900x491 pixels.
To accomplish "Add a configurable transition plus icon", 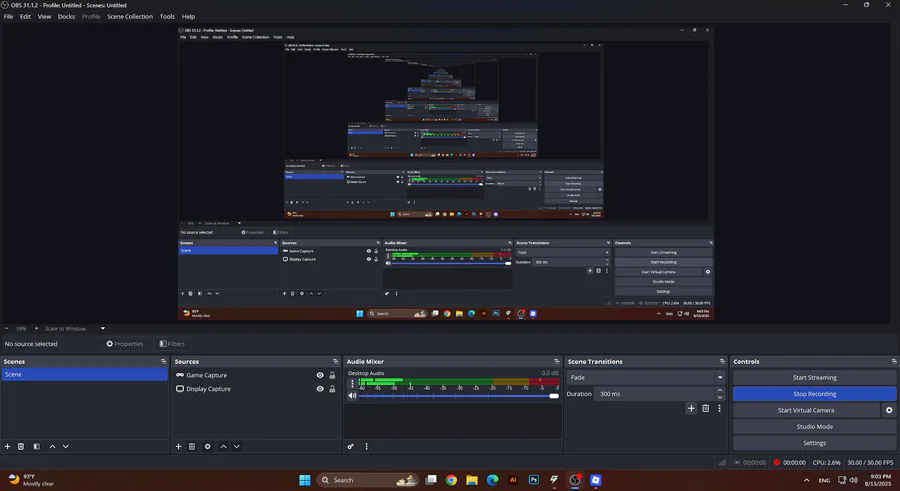I will [691, 408].
